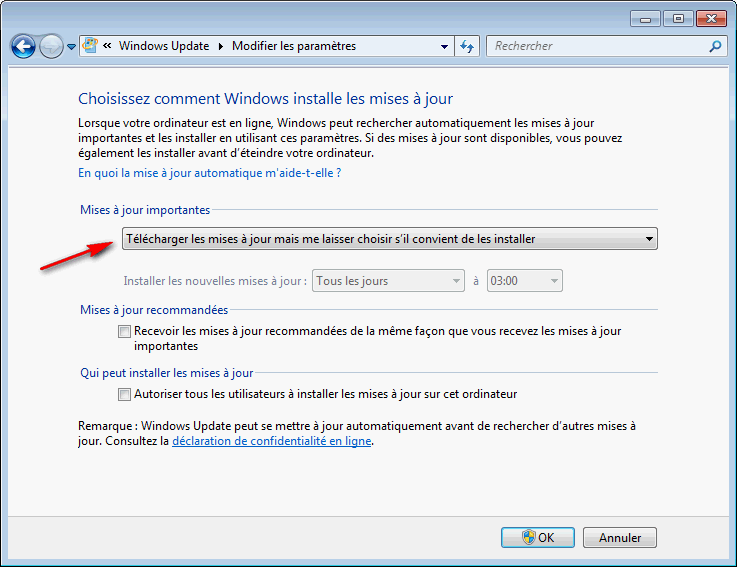
Task: Click Qui peut installer les mises à jour
Action: [166, 373]
